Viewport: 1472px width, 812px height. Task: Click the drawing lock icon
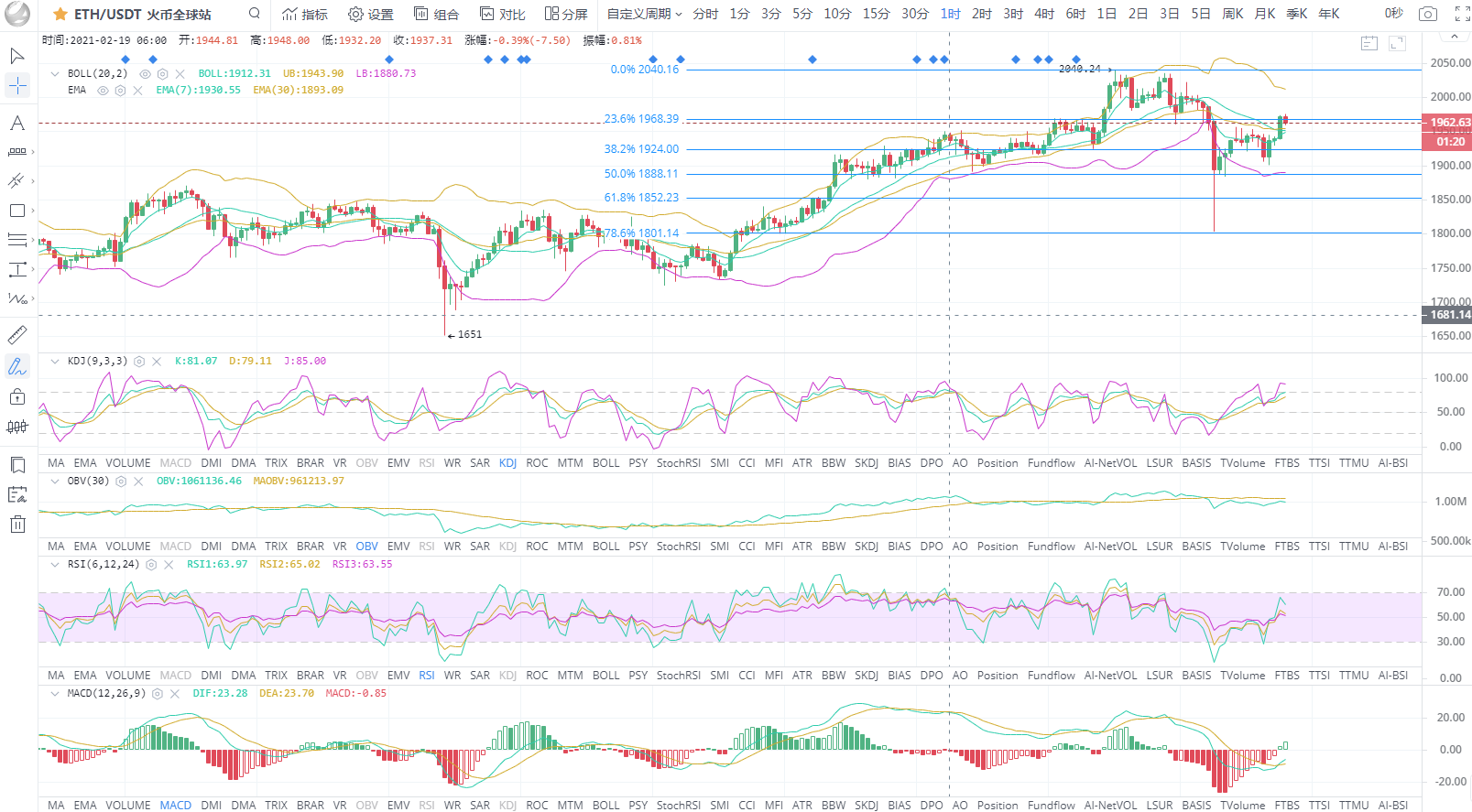coord(16,396)
